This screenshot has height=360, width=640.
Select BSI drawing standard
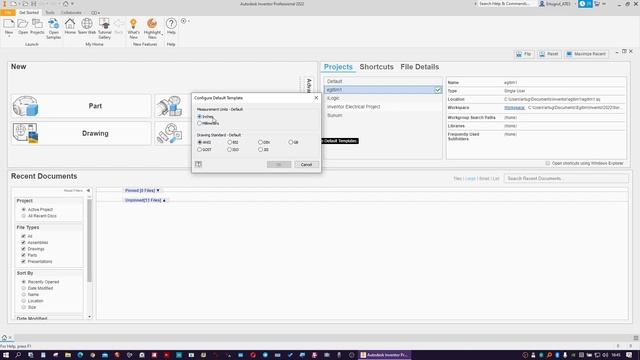229,142
